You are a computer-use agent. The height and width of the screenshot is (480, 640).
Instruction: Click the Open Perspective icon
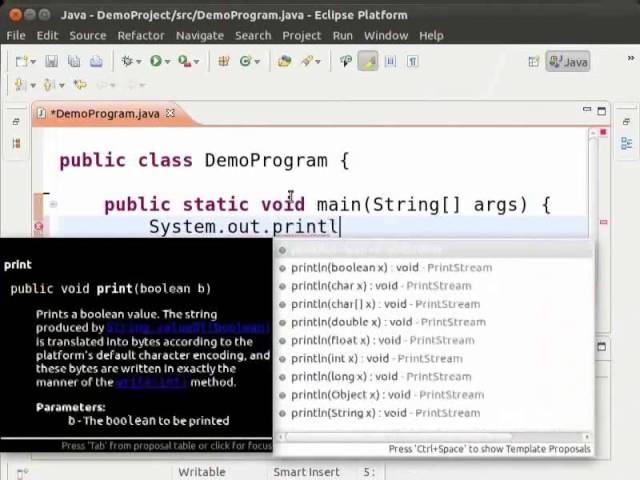pyautogui.click(x=534, y=62)
